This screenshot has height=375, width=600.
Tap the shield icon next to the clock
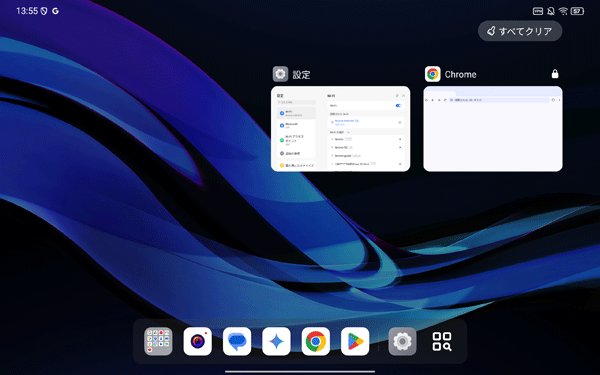pos(44,11)
